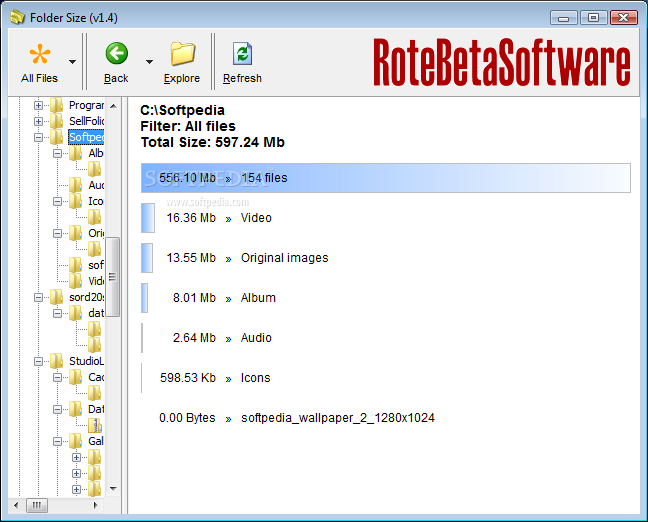Open the Icons folder size entry
648x522 pixels.
[x=255, y=378]
